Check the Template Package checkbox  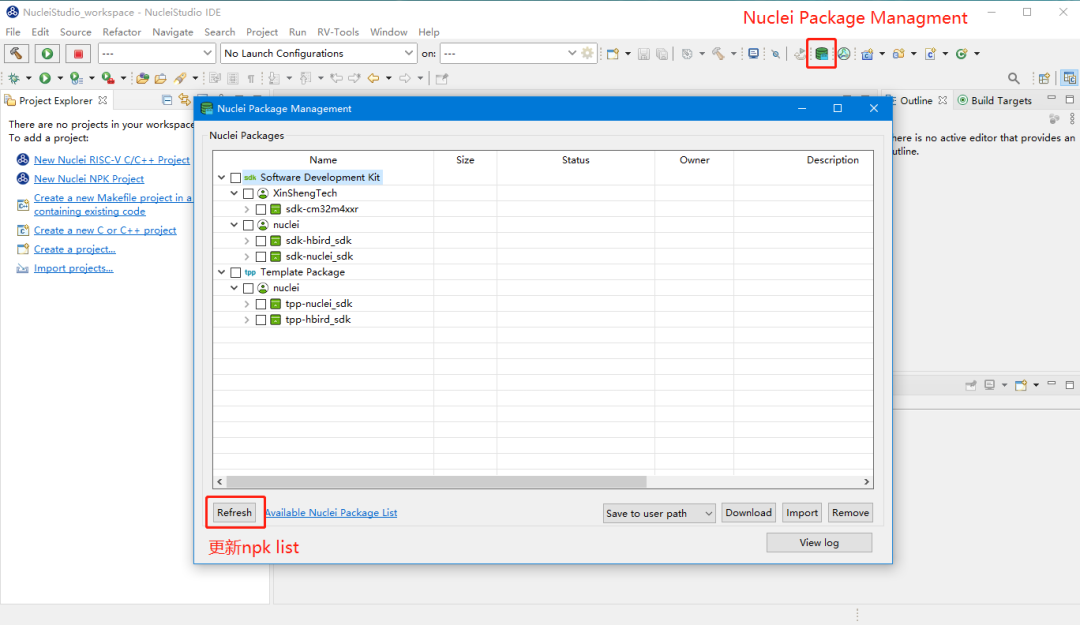[x=236, y=273]
